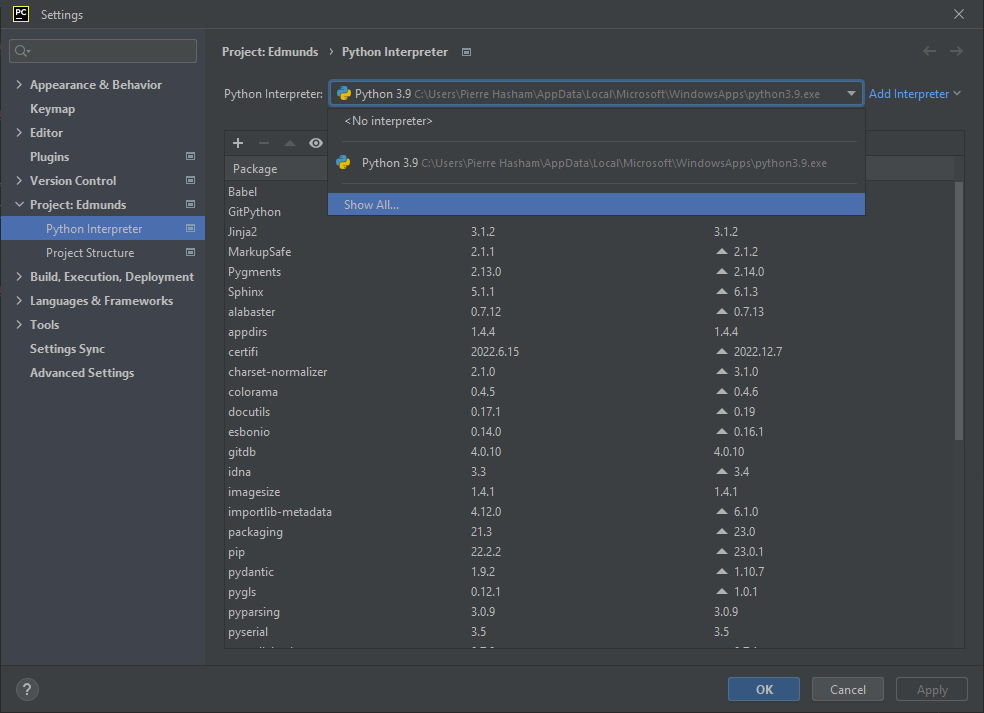Open help with question mark button
This screenshot has height=713, width=984.
click(x=27, y=690)
